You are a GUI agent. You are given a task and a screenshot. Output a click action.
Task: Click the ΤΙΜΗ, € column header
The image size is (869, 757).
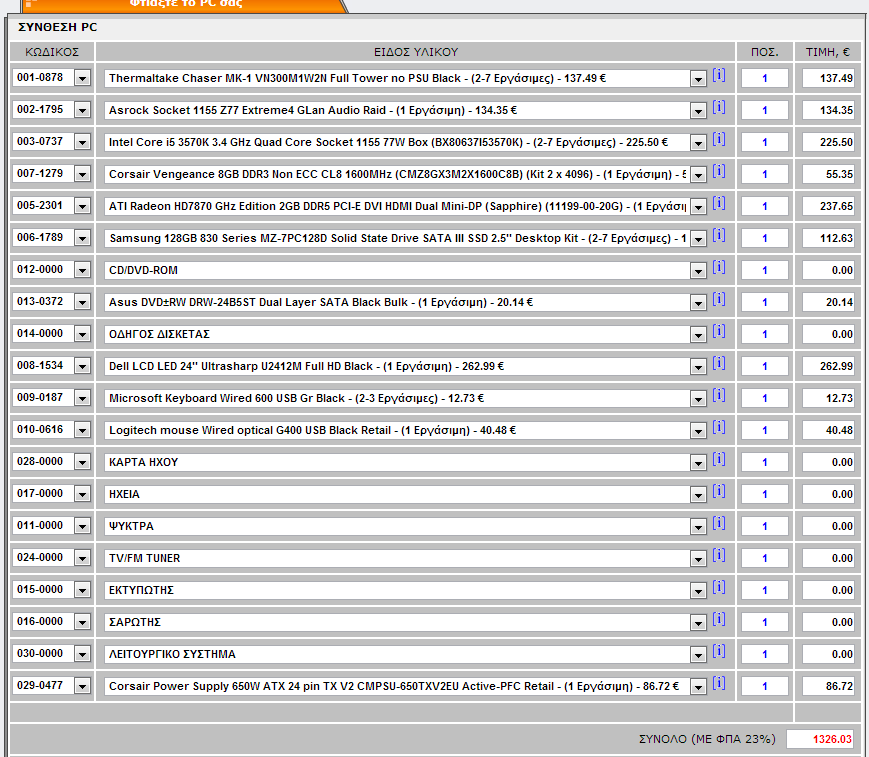827,52
